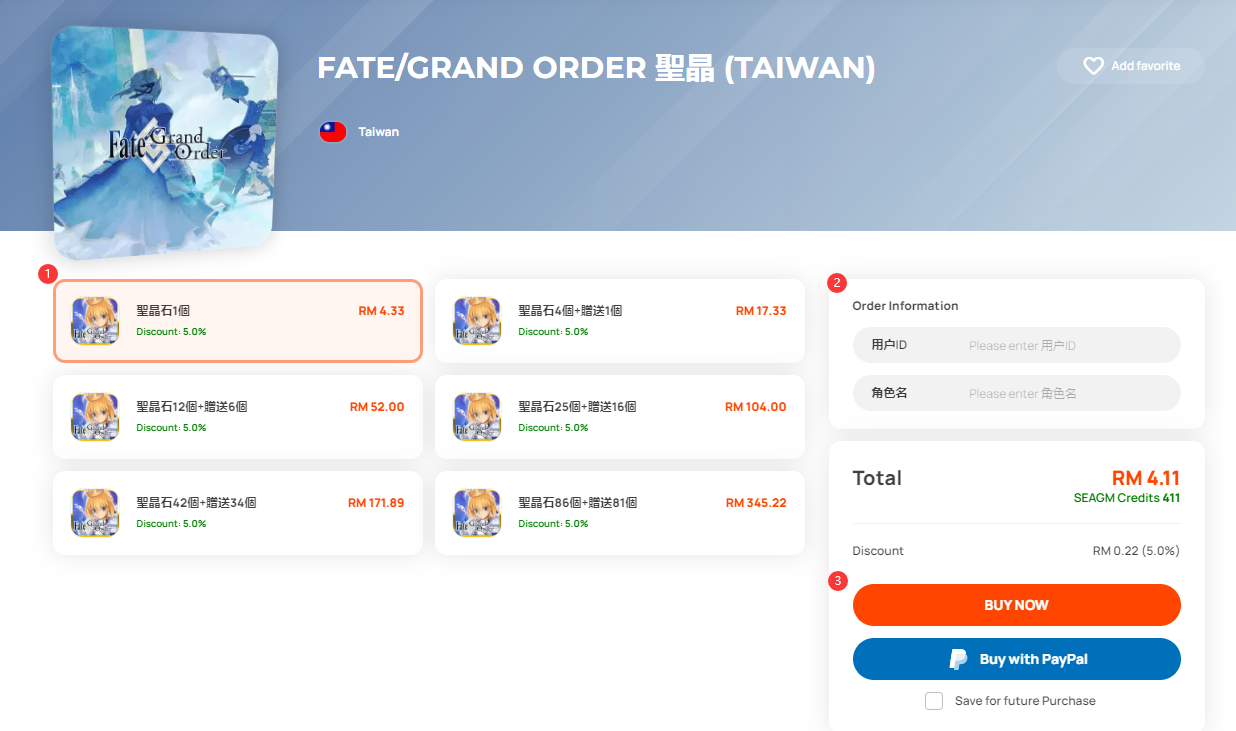Click the SEAGM Credits 411 text

click(1127, 498)
